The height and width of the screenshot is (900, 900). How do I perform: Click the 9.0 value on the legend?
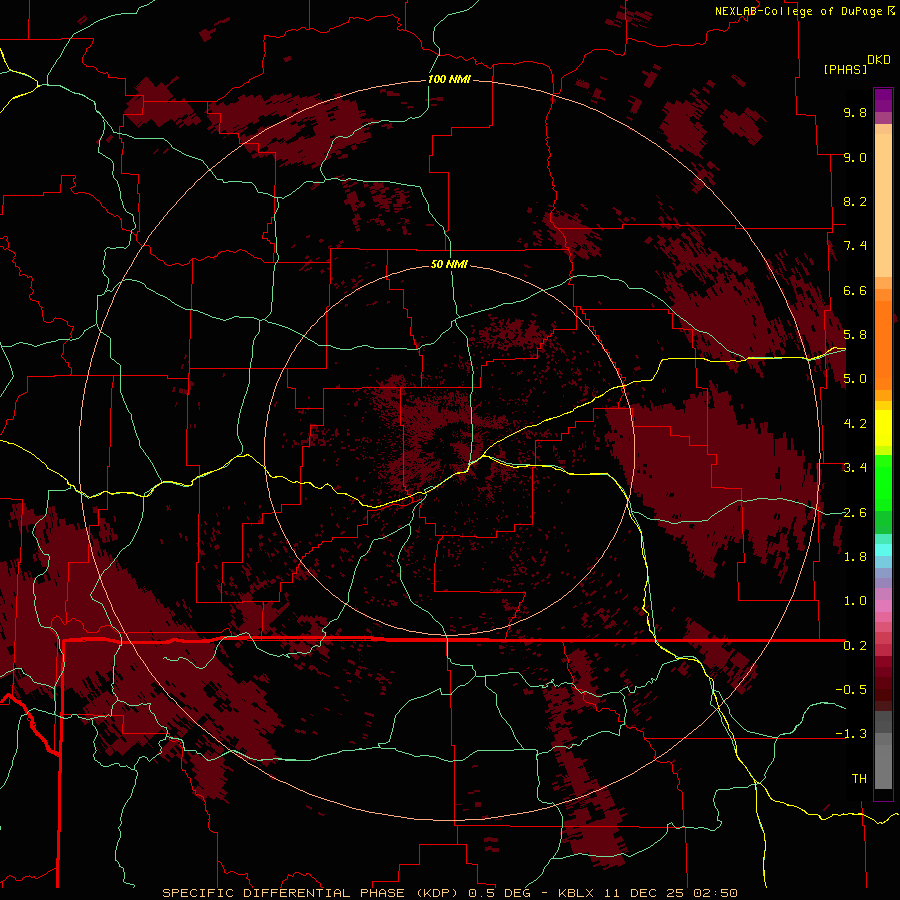click(855, 157)
